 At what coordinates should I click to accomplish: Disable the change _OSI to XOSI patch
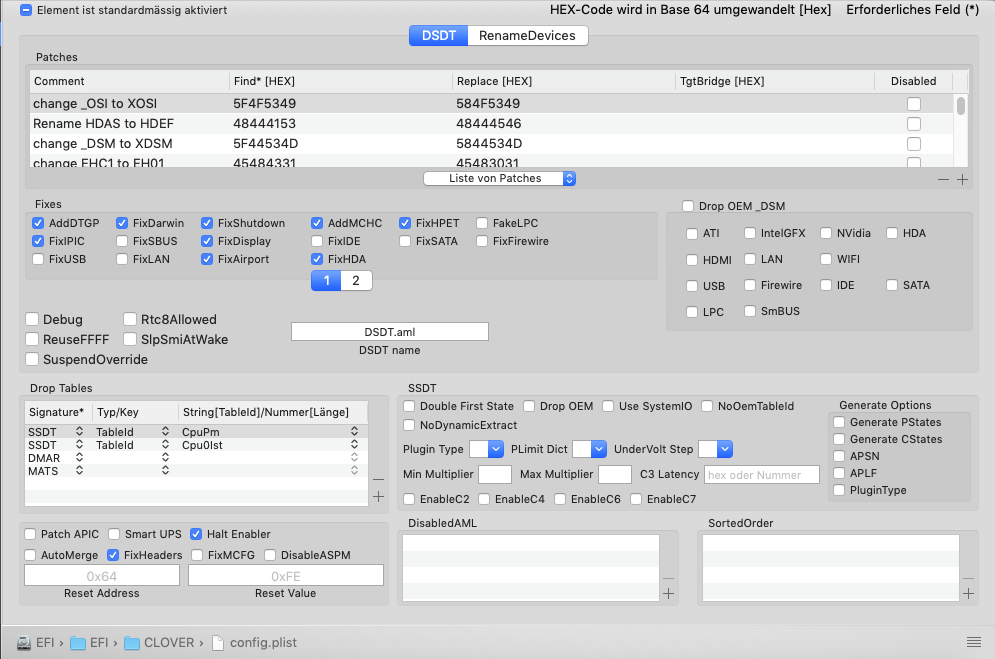pyautogui.click(x=914, y=104)
